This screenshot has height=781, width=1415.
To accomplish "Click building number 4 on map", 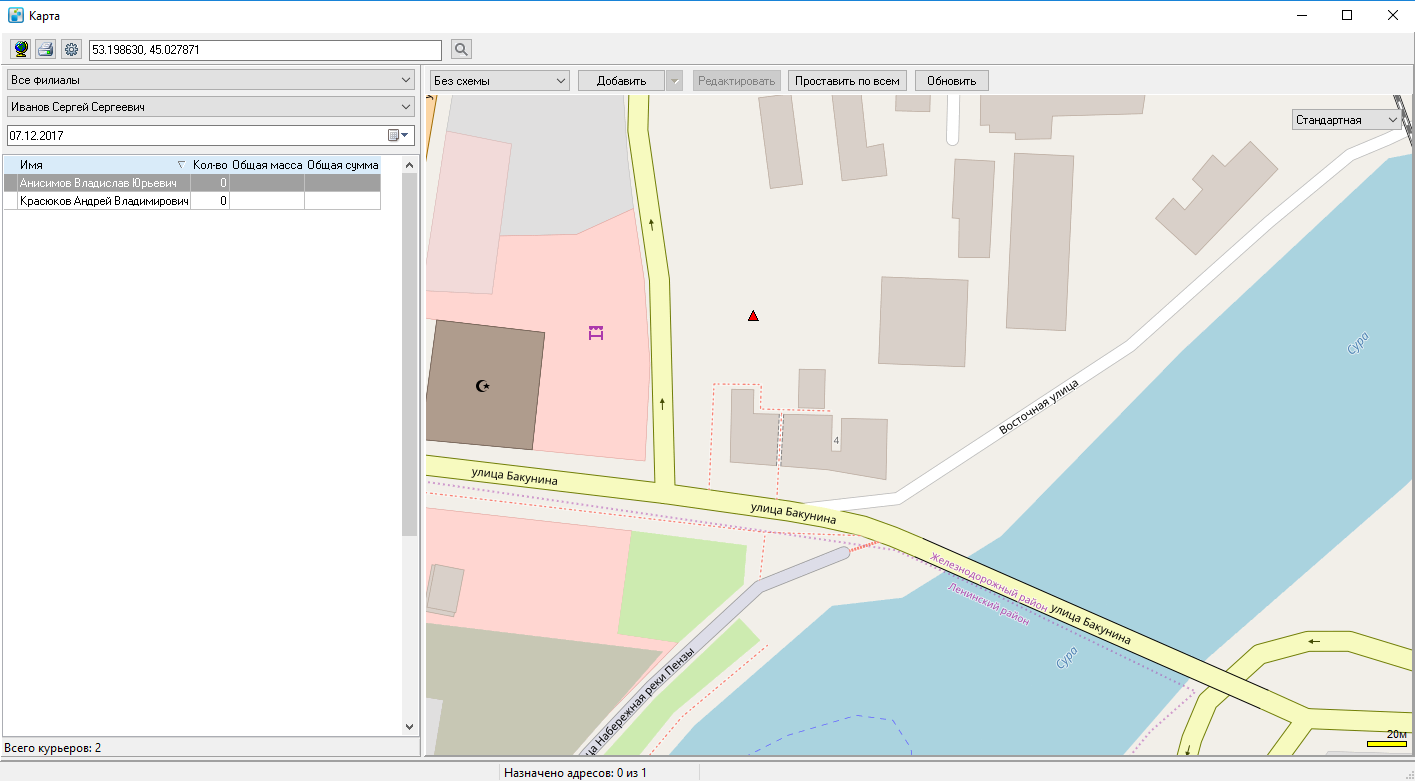I will coord(835,440).
